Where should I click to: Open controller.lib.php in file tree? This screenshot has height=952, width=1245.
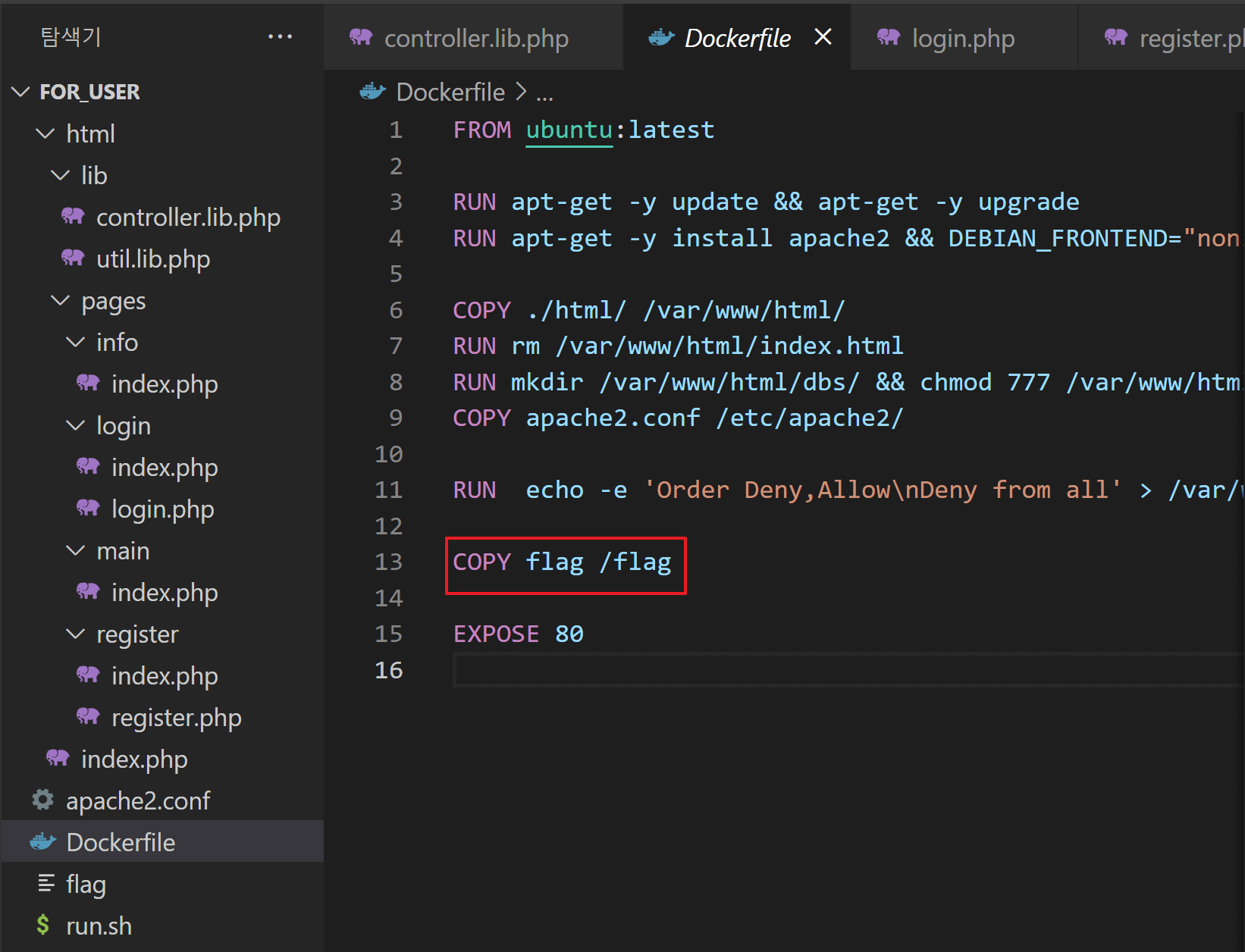coord(162,218)
